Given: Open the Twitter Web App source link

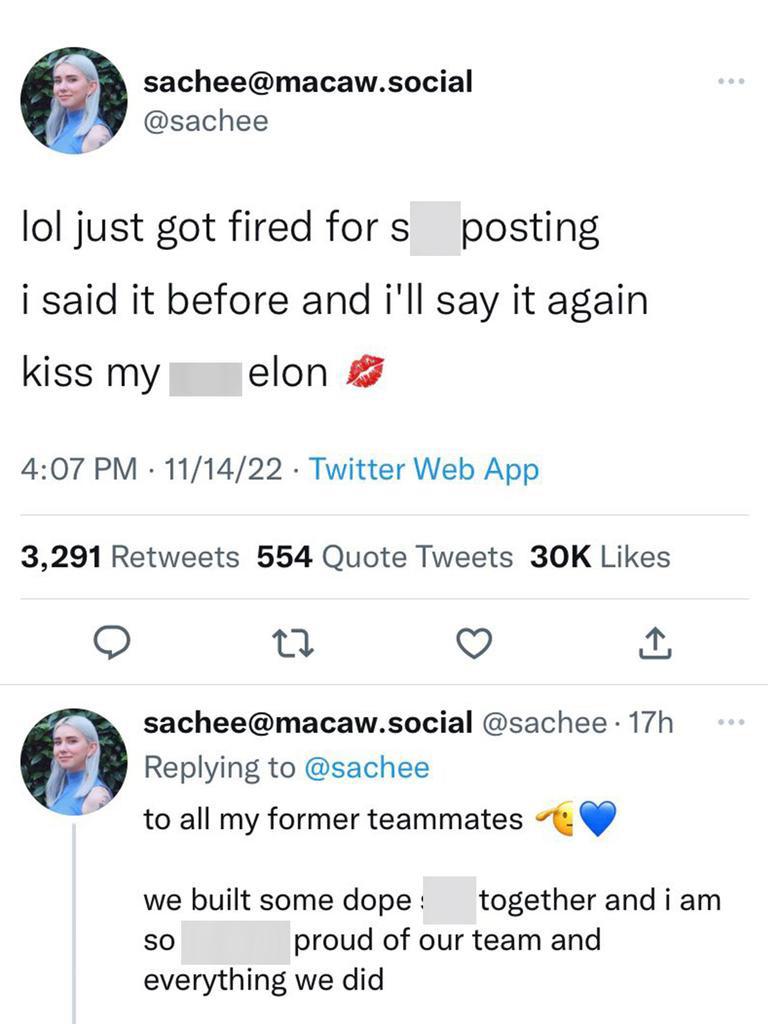Looking at the screenshot, I should [x=424, y=469].
